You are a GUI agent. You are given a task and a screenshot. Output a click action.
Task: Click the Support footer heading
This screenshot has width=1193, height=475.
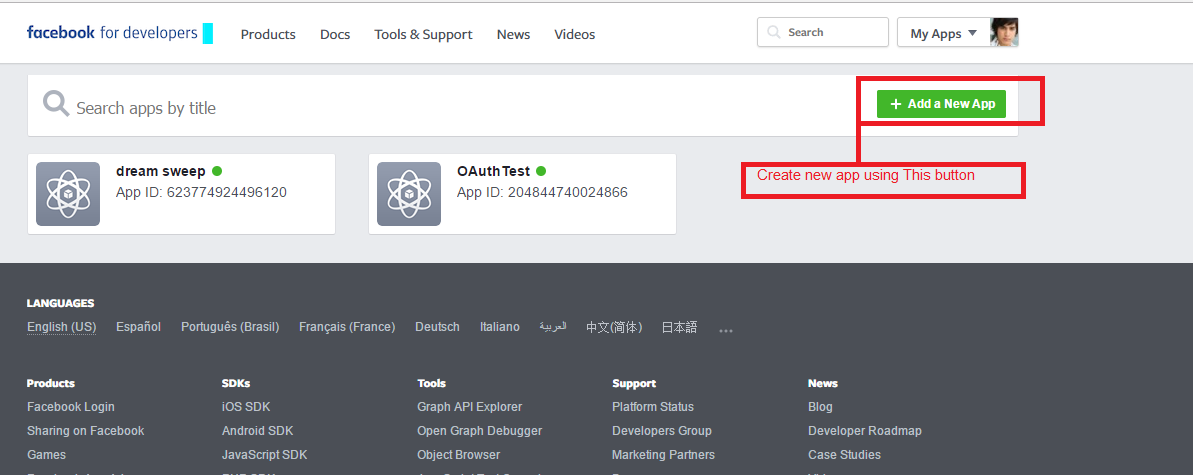tap(634, 383)
